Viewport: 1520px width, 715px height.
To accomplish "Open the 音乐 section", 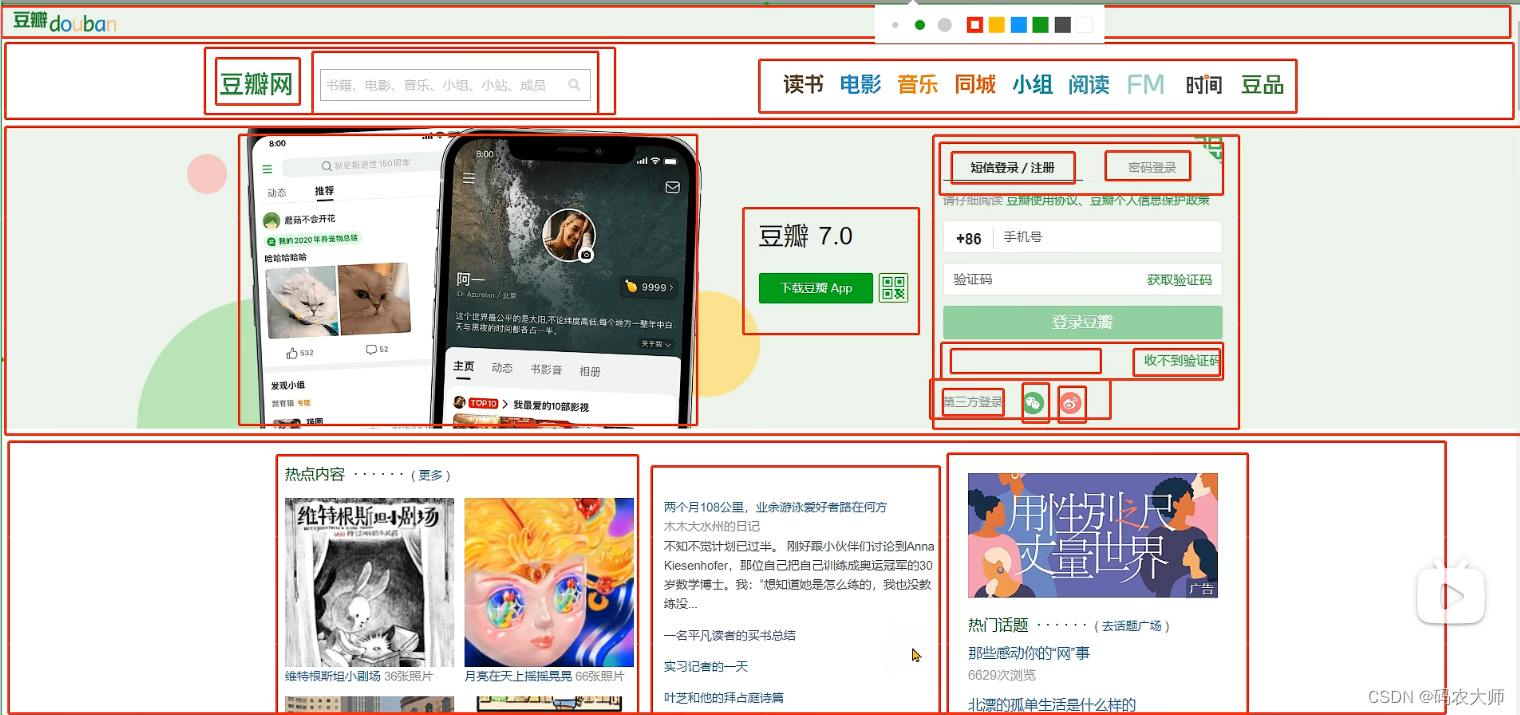I will click(917, 85).
